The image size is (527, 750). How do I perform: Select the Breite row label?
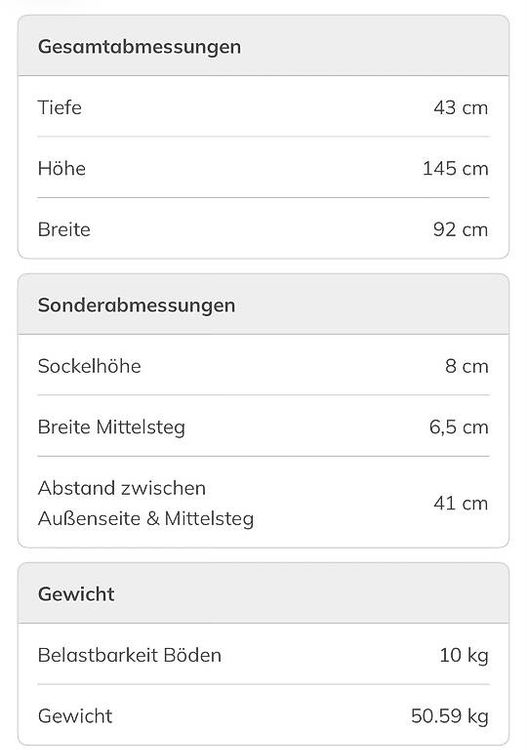point(64,229)
